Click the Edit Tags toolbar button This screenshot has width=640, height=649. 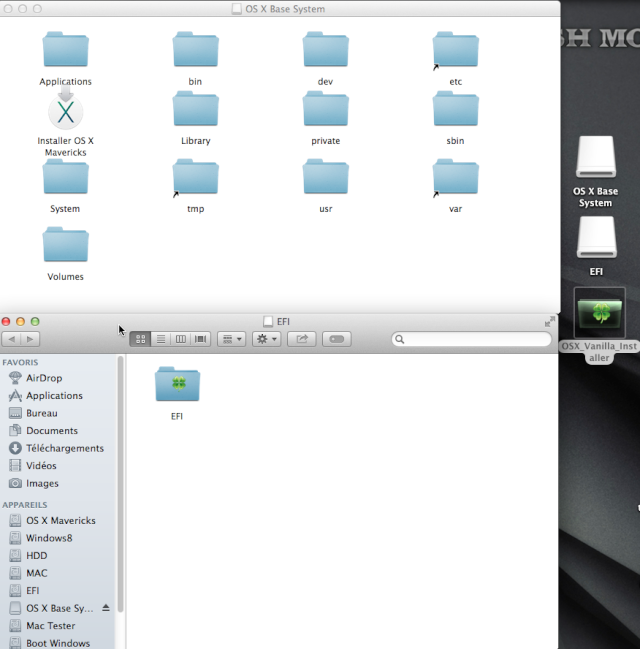point(337,339)
